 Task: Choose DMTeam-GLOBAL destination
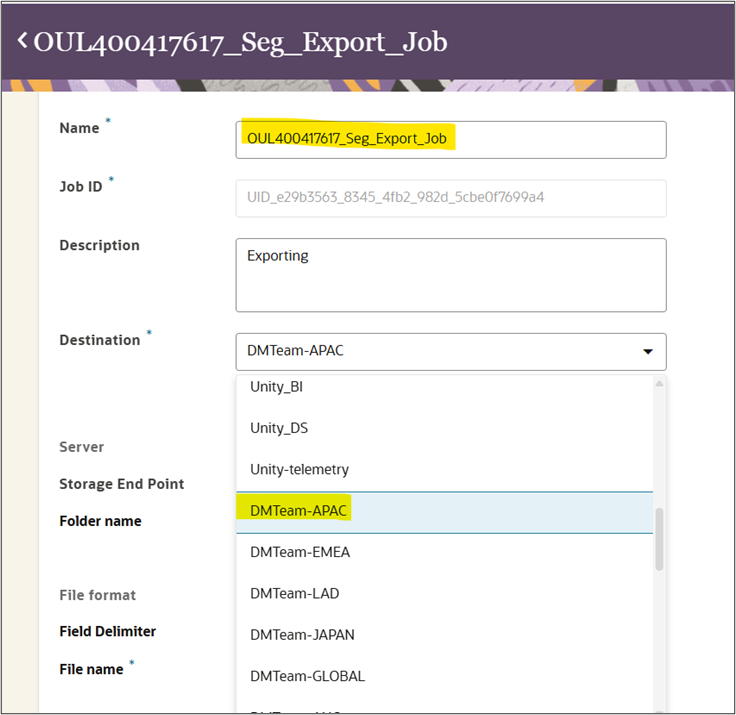coord(307,675)
